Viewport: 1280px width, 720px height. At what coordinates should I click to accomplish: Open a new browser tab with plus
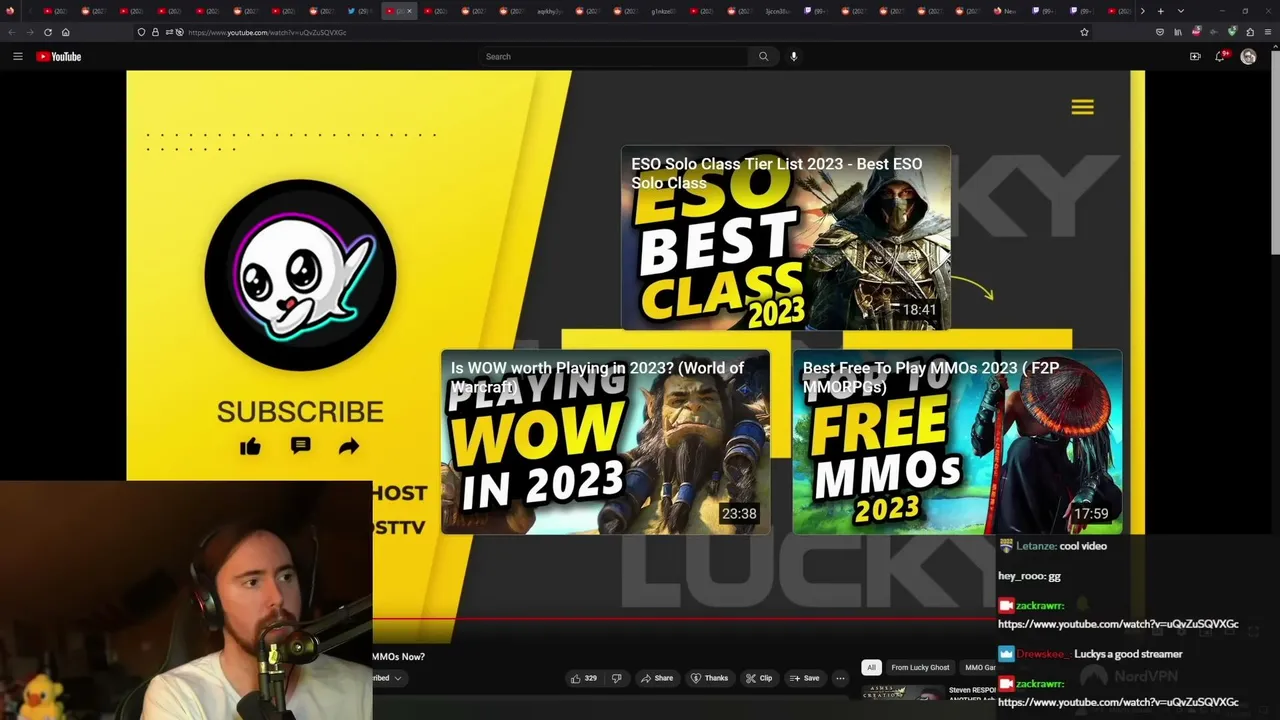pyautogui.click(x=1160, y=11)
